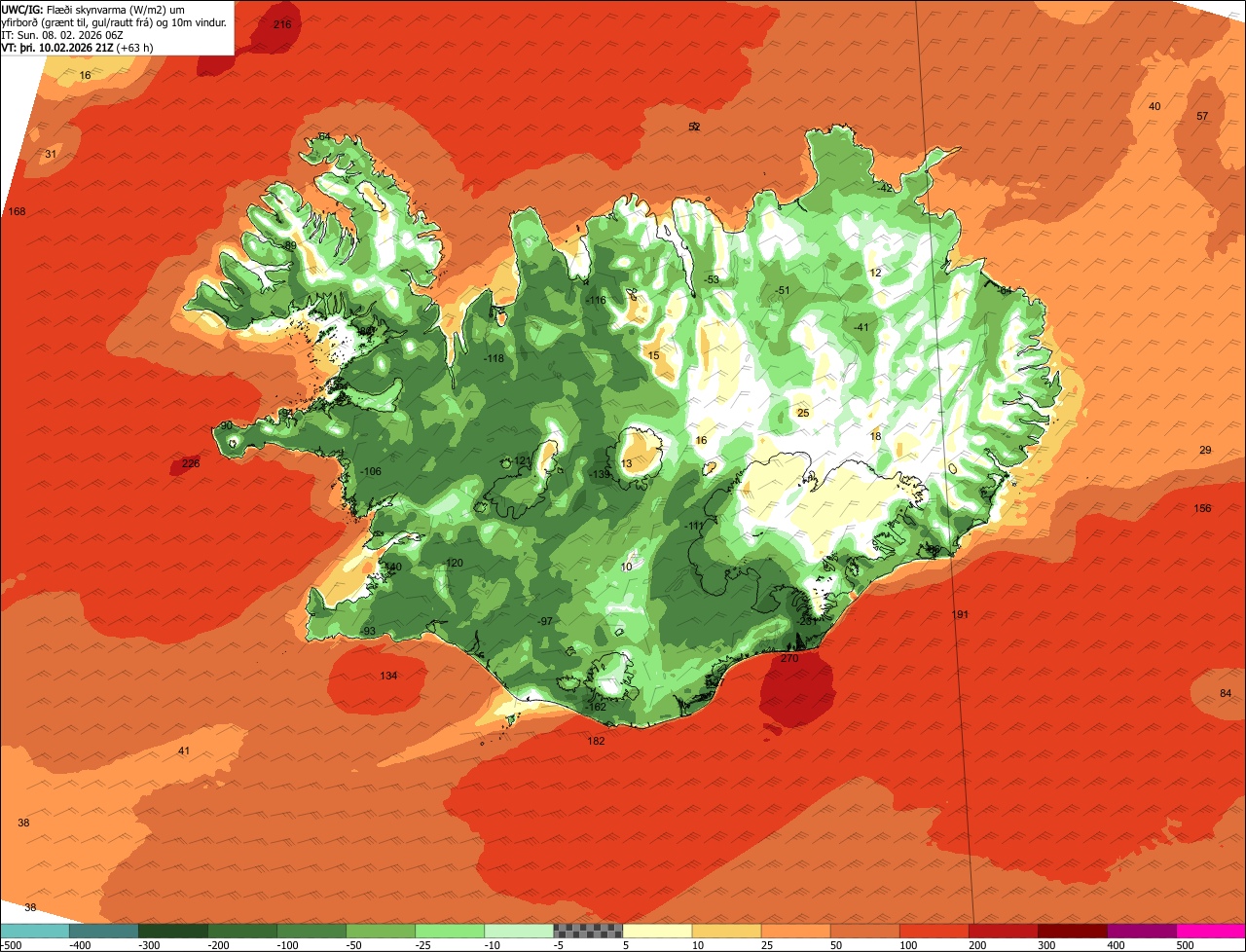
Task: Click the -53 value in north-central Iceland
Action: coord(712,279)
